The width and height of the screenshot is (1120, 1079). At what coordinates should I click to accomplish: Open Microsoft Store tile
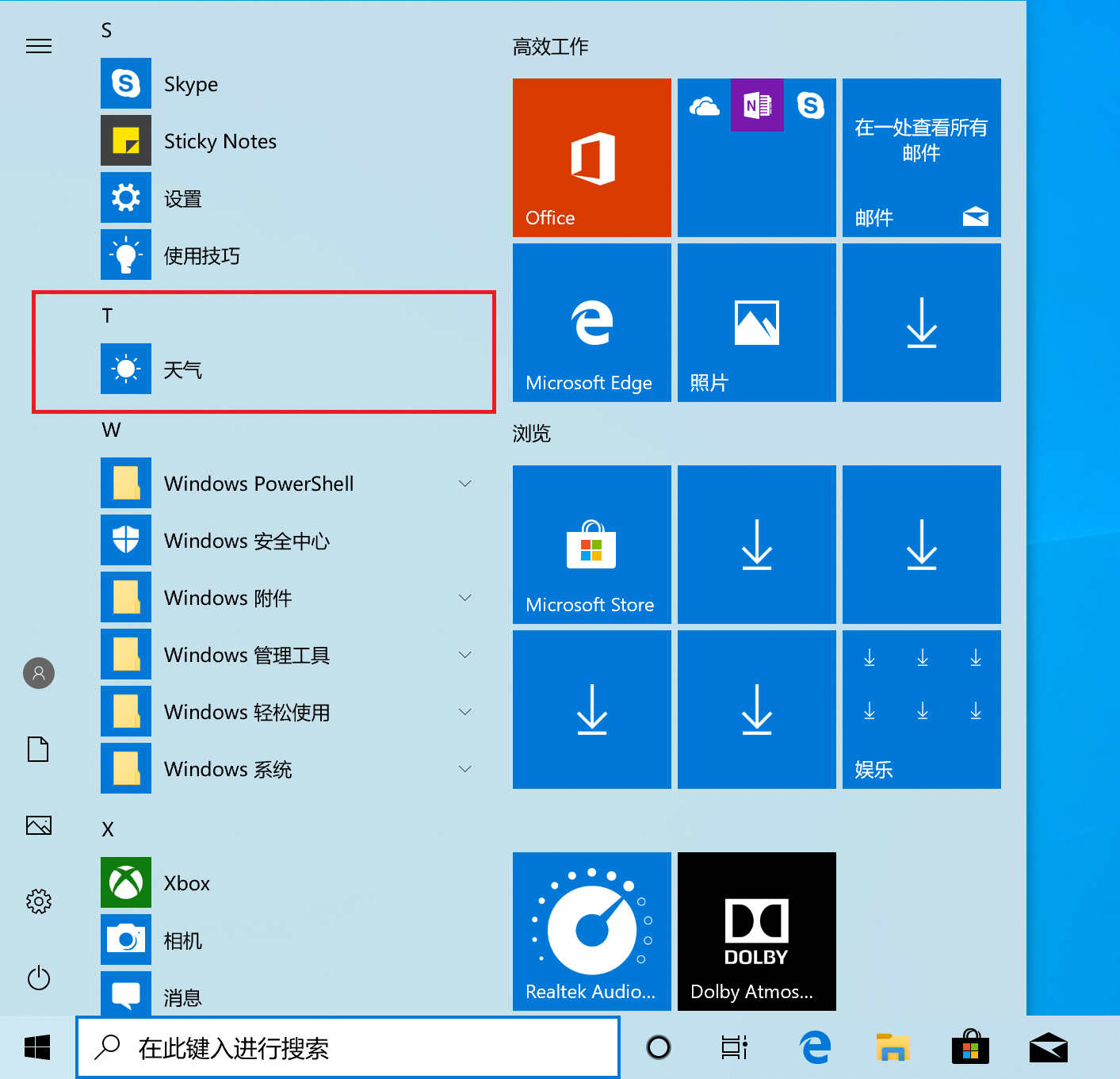(x=592, y=545)
